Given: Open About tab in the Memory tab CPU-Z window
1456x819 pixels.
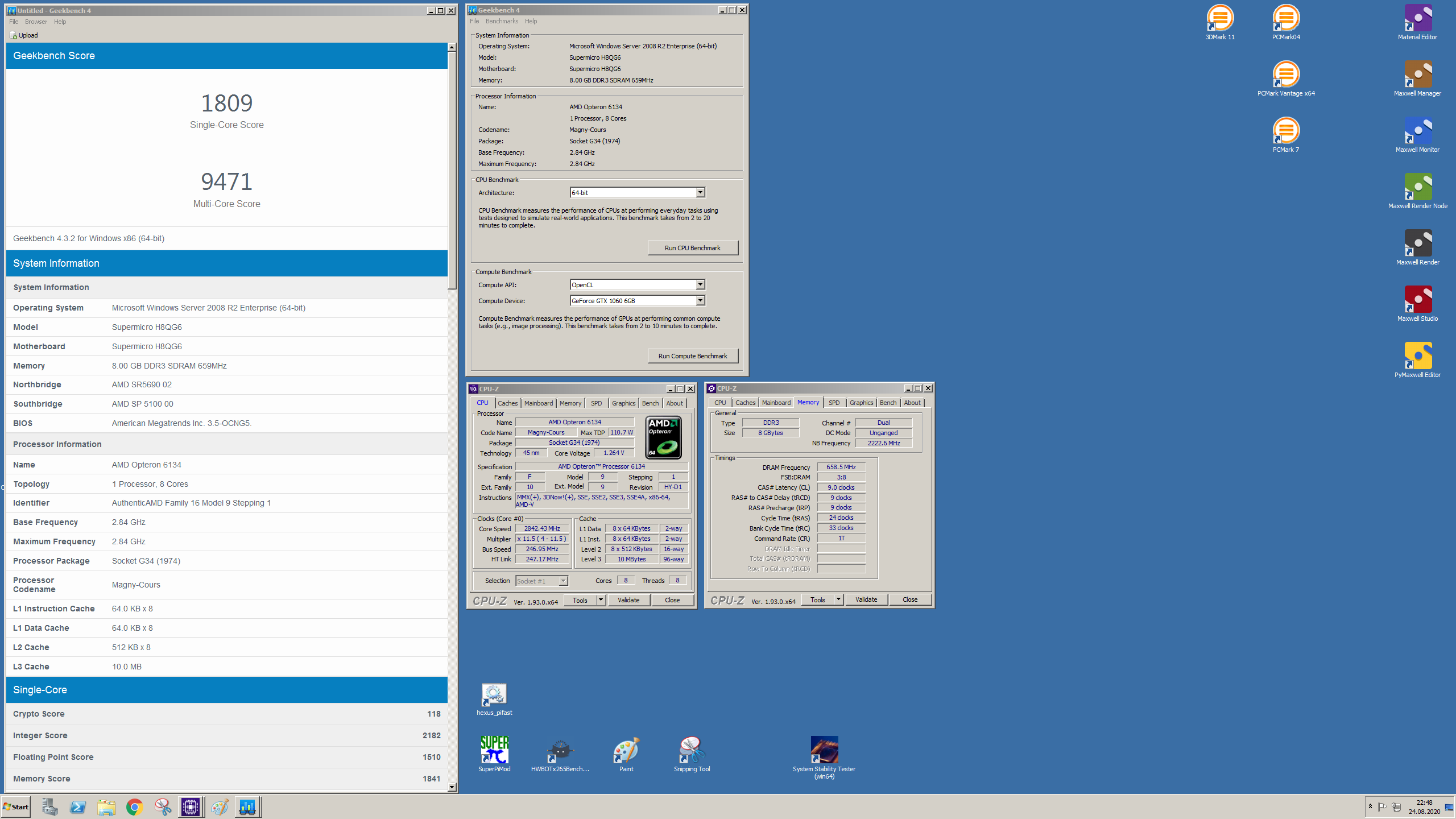Looking at the screenshot, I should point(912,403).
